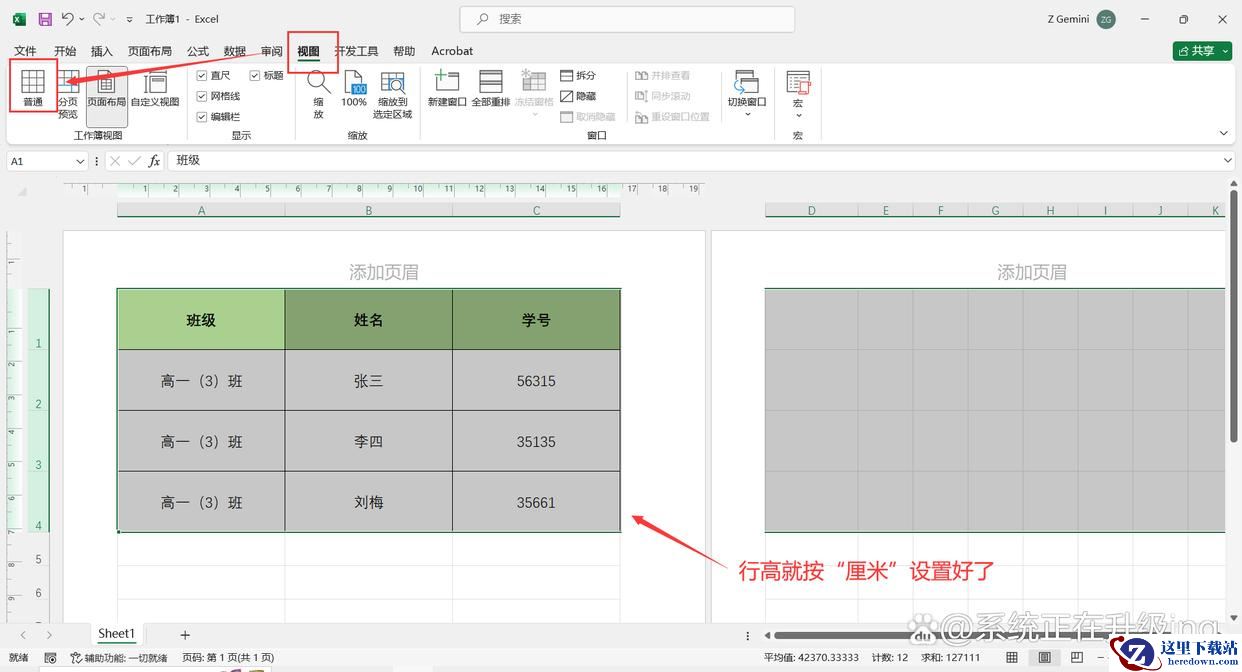Open Custom Views (自定义视图)
The height and width of the screenshot is (672, 1242).
[x=155, y=88]
